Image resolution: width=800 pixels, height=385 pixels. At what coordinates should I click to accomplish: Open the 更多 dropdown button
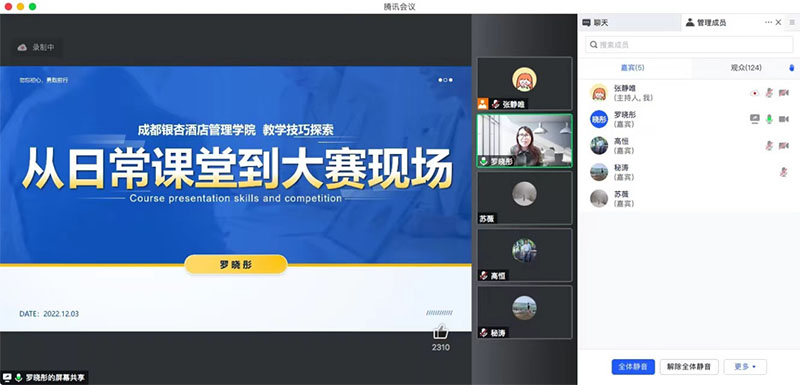point(745,367)
